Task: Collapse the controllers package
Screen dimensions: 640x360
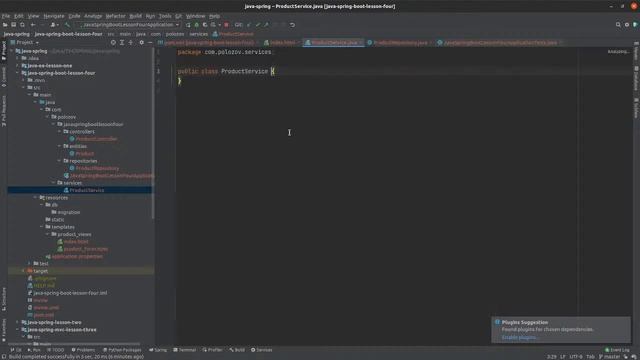Action: 60,132
